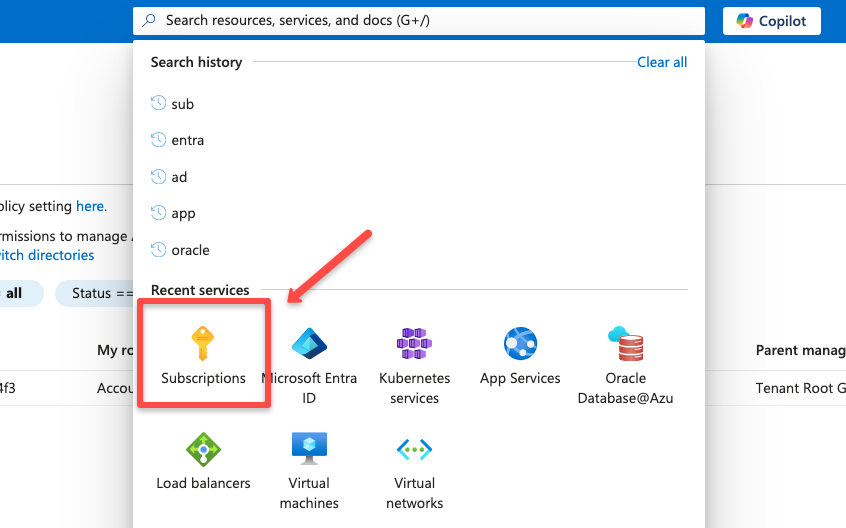Open the Subscriptions key icon
This screenshot has height=528, width=846.
[203, 343]
